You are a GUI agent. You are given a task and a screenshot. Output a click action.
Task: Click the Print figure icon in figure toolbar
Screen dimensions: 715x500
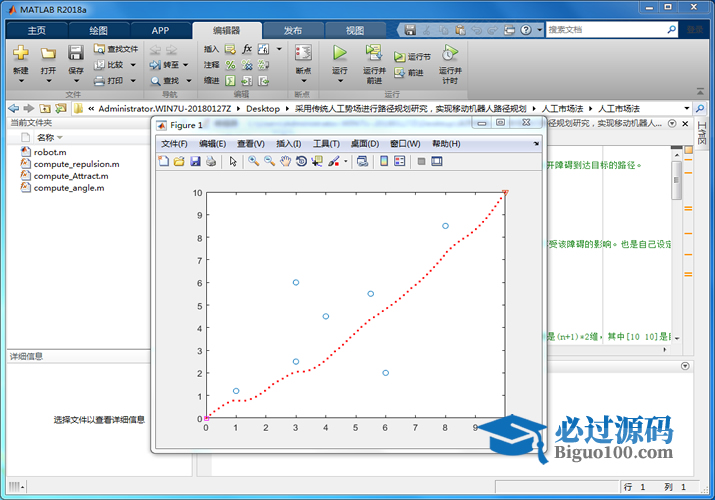211,161
